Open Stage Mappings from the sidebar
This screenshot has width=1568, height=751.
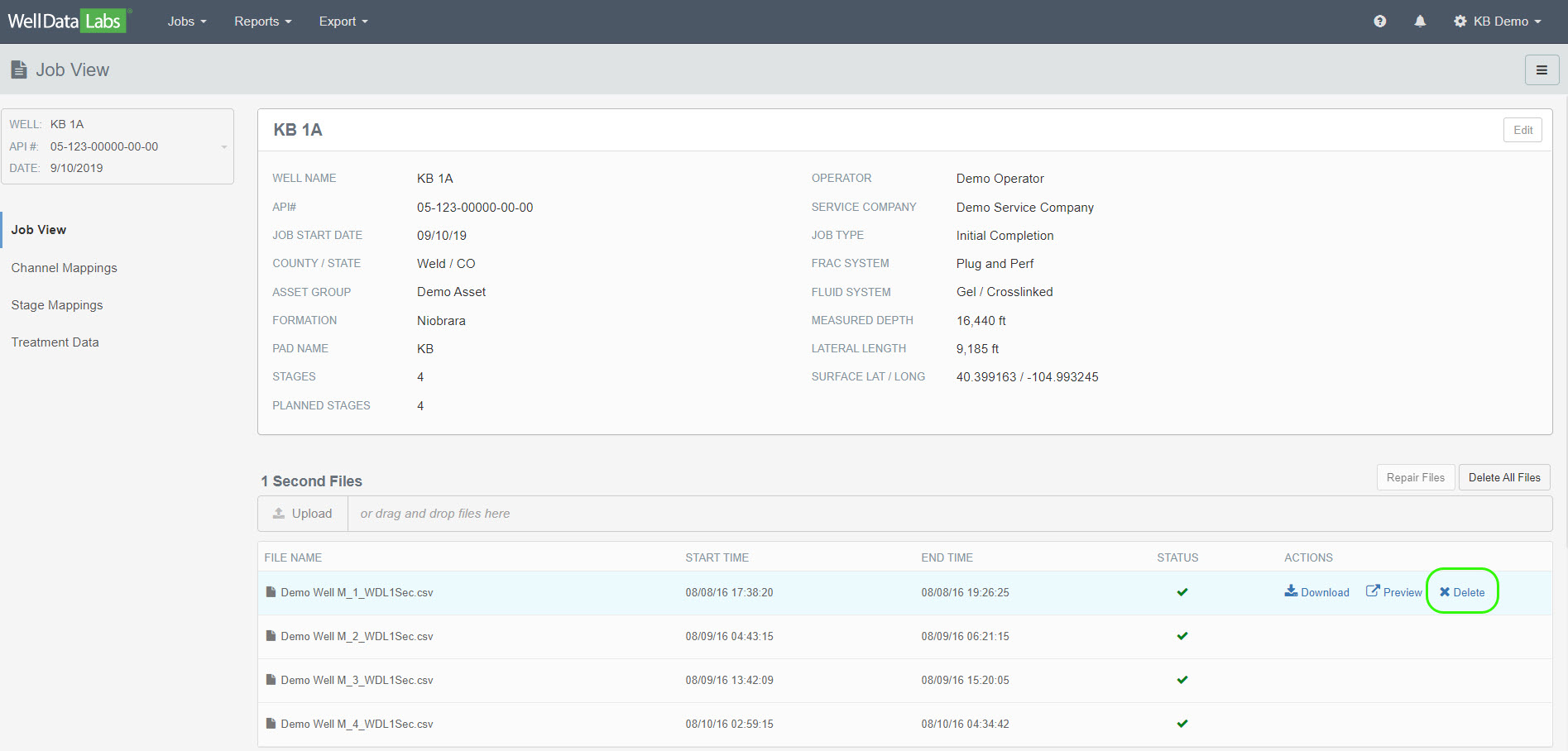[x=57, y=305]
